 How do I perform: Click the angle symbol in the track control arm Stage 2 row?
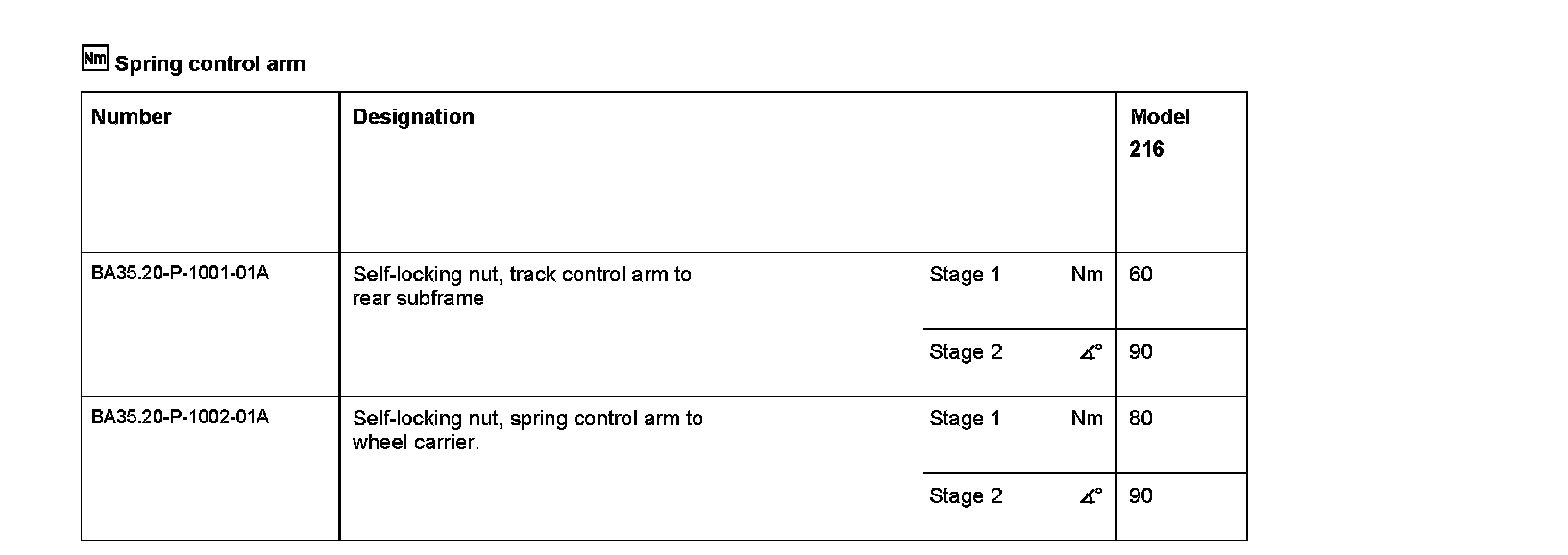pyautogui.click(x=1090, y=352)
